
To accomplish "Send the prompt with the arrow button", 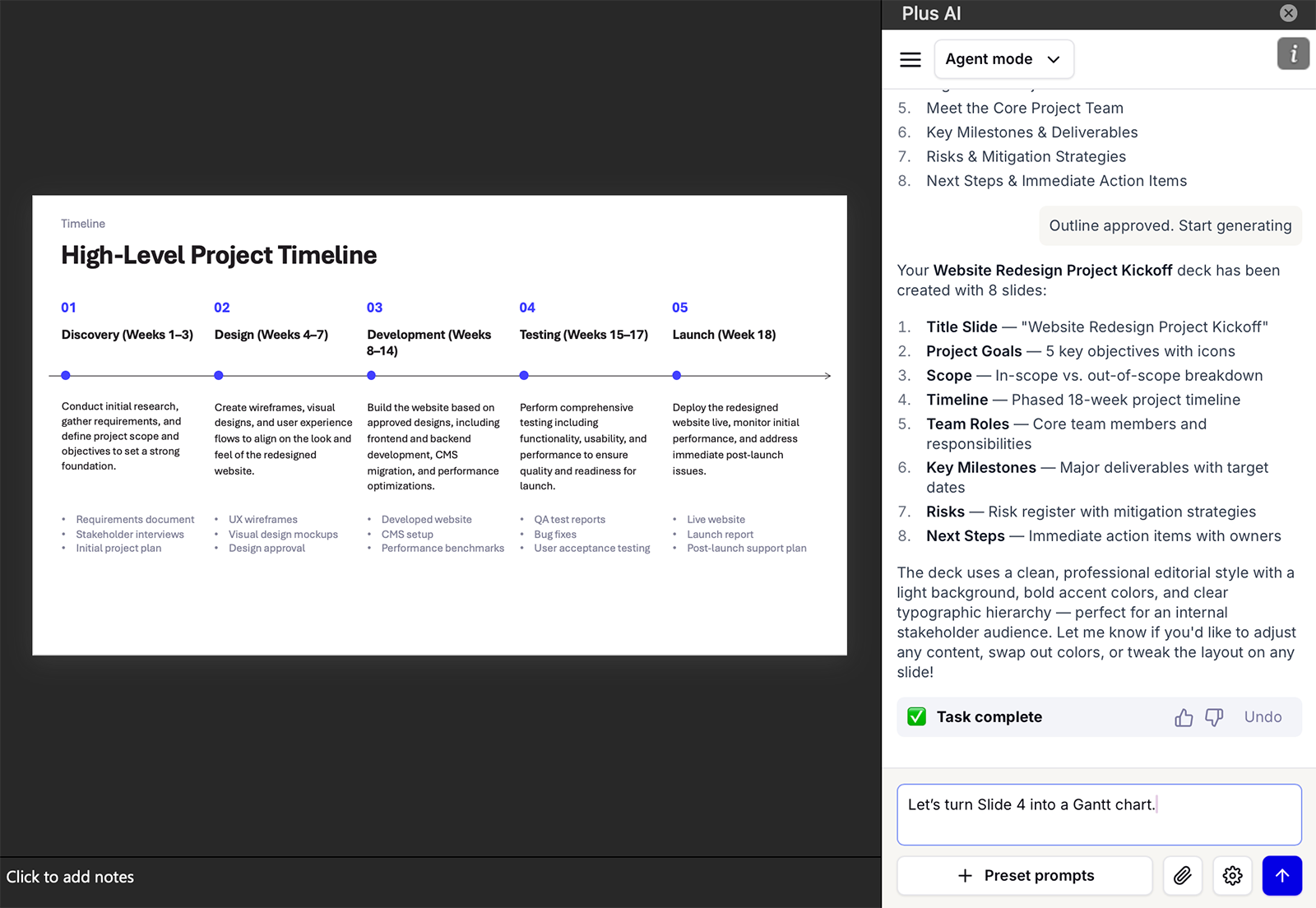I will pyautogui.click(x=1281, y=876).
